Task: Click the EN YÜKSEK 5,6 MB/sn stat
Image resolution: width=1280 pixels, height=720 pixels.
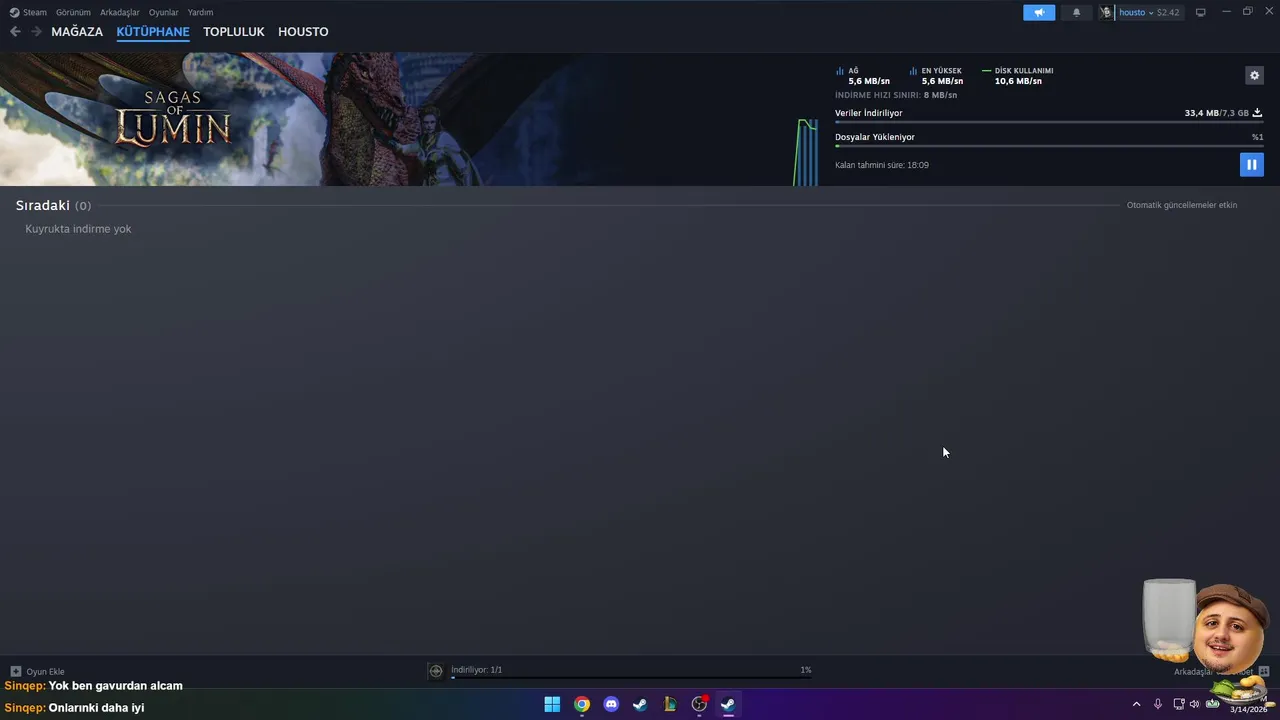Action: (937, 76)
